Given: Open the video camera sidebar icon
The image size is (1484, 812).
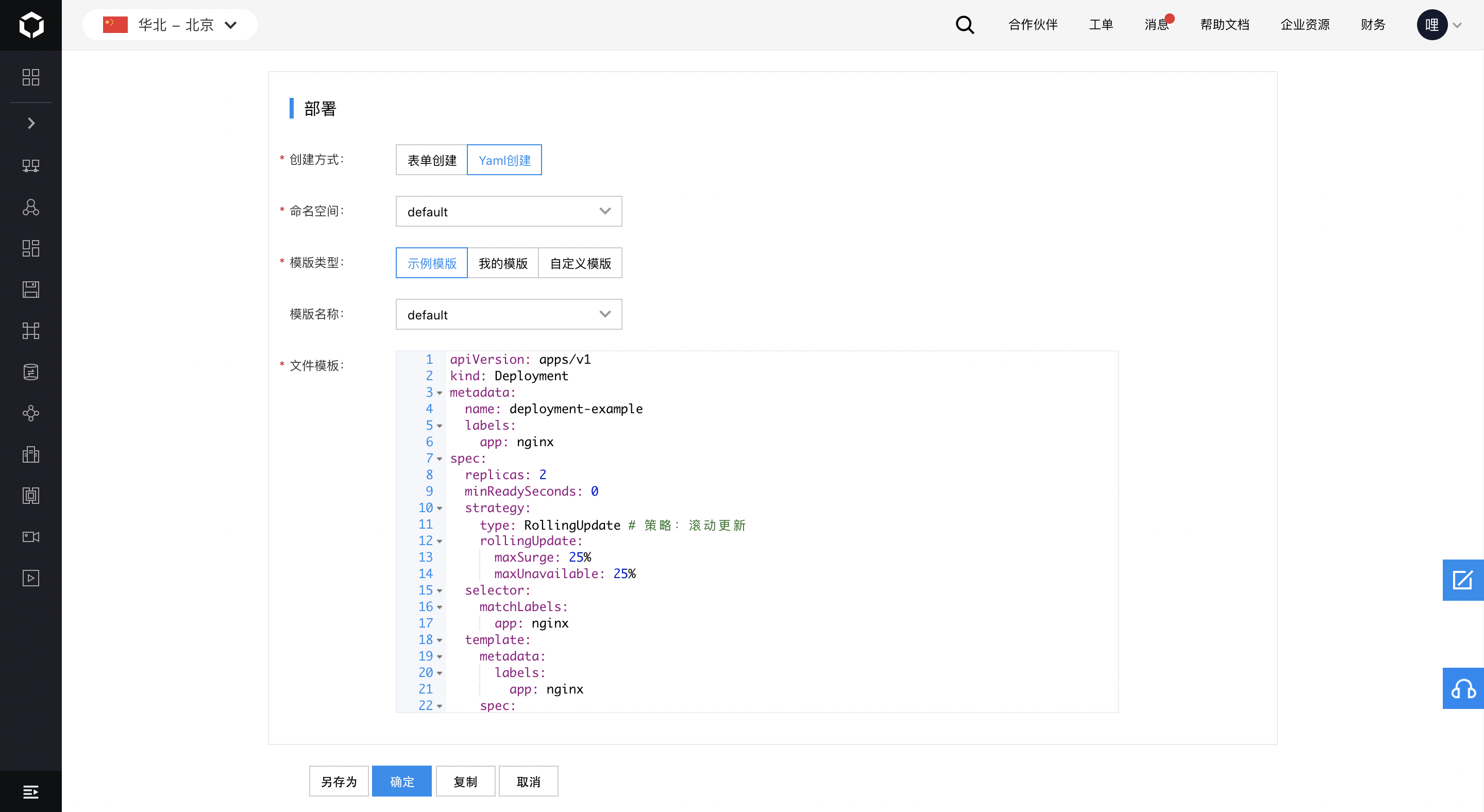Looking at the screenshot, I should click(31, 537).
